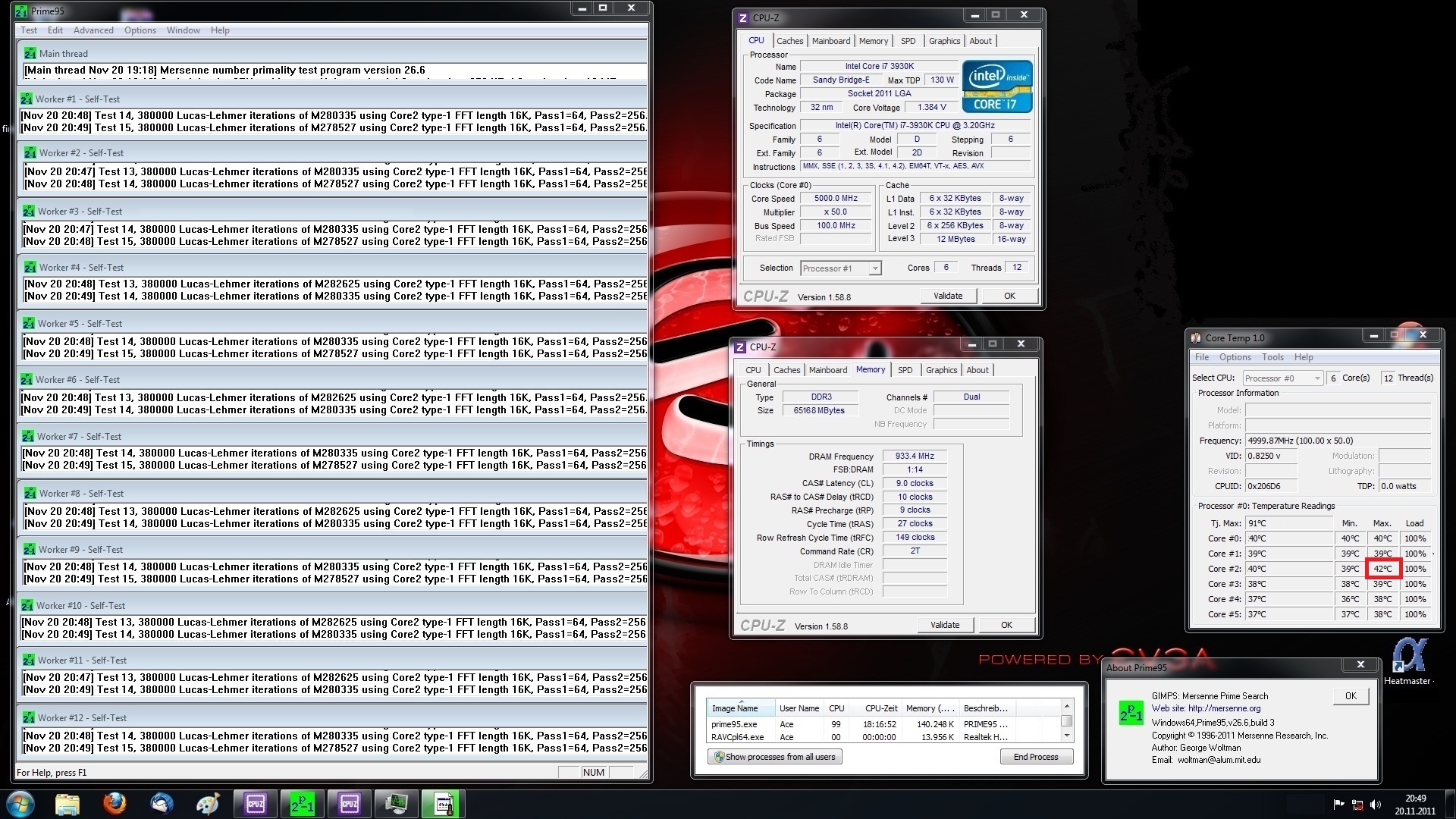The width and height of the screenshot is (1456, 819).
Task: Switch to first CPU-Z taskbar button
Action: pyautogui.click(x=256, y=803)
